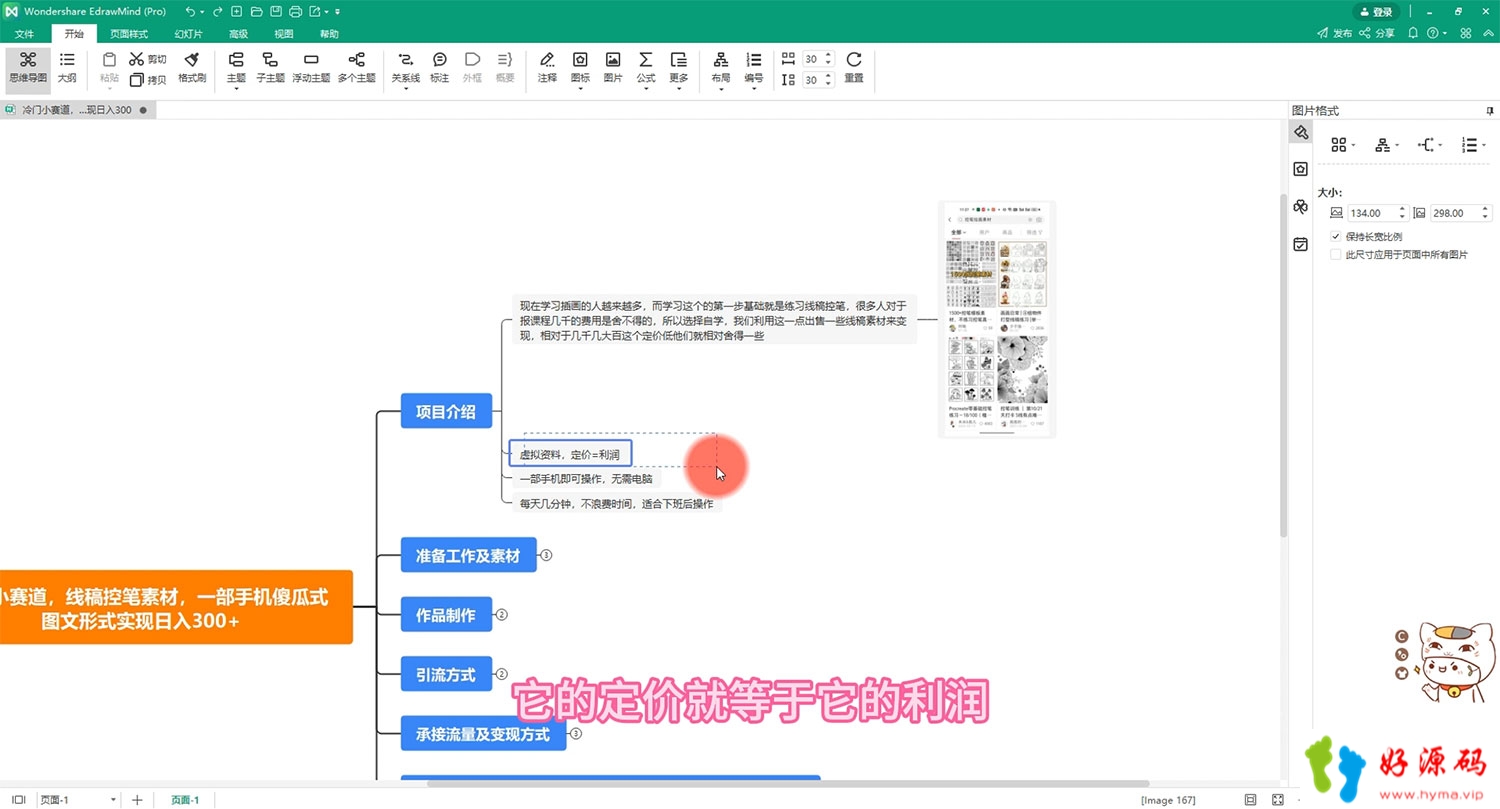Expand the 承接流量及变现方式 branch count toggle
This screenshot has height=809, width=1500.
pyautogui.click(x=575, y=734)
